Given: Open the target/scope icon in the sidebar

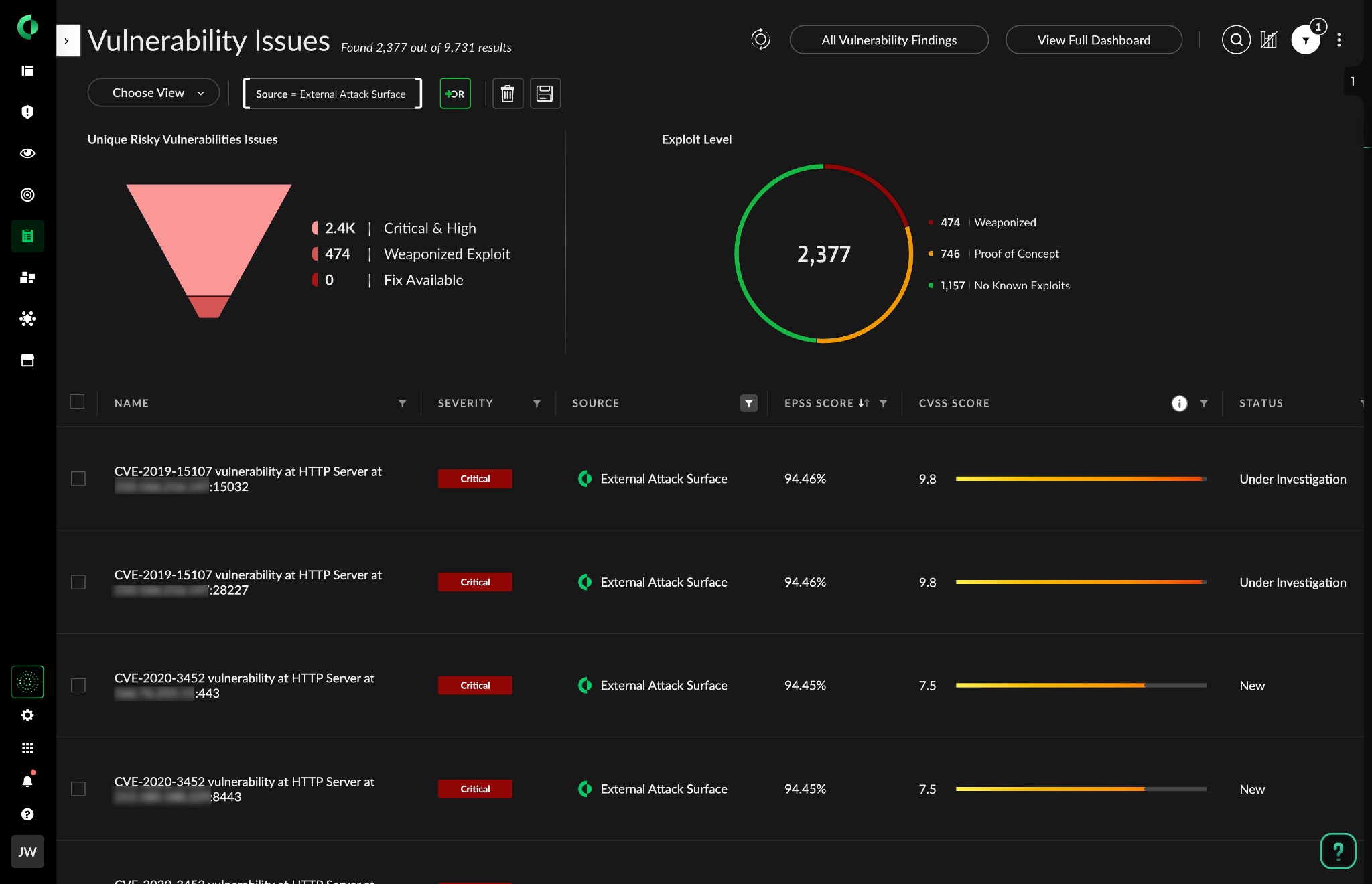Looking at the screenshot, I should [x=27, y=195].
